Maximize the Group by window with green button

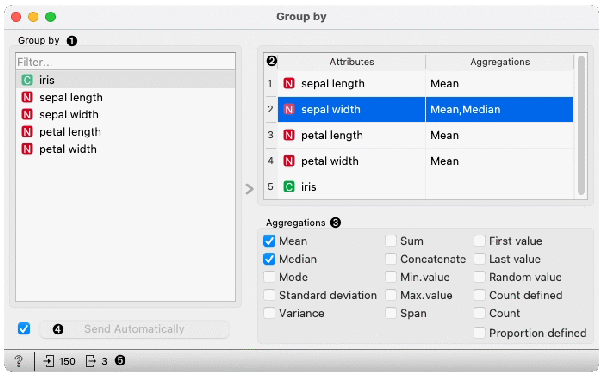pos(50,17)
